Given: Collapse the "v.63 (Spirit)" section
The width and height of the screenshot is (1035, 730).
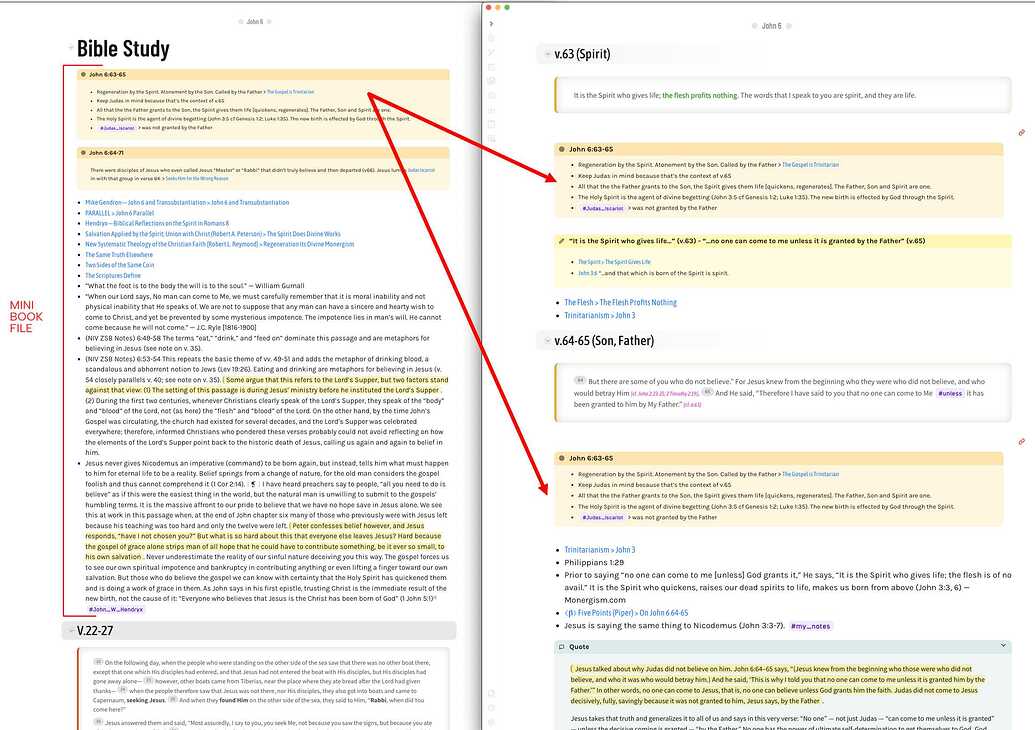Looking at the screenshot, I should click(x=545, y=55).
